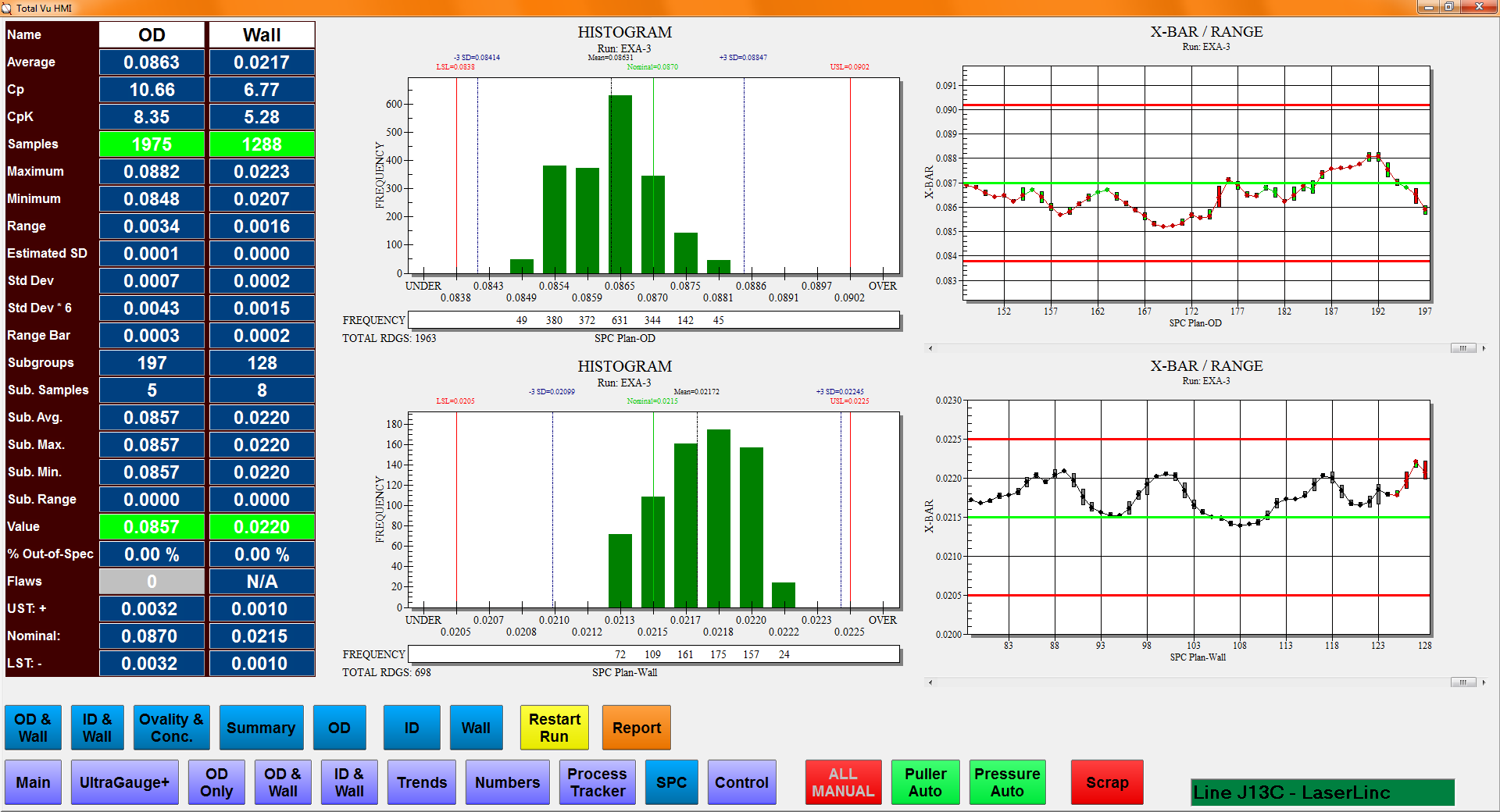
Task: Toggle the ALL MANUAL mode button
Action: point(843,782)
